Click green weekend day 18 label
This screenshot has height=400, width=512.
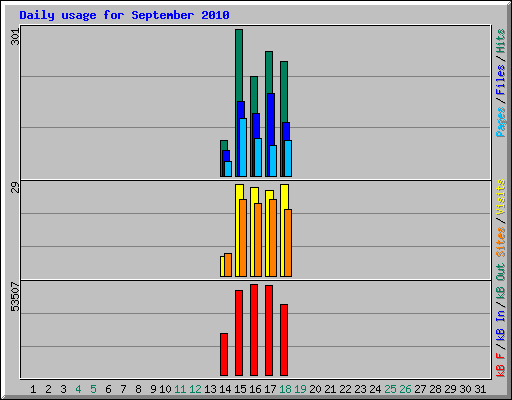(x=285, y=389)
